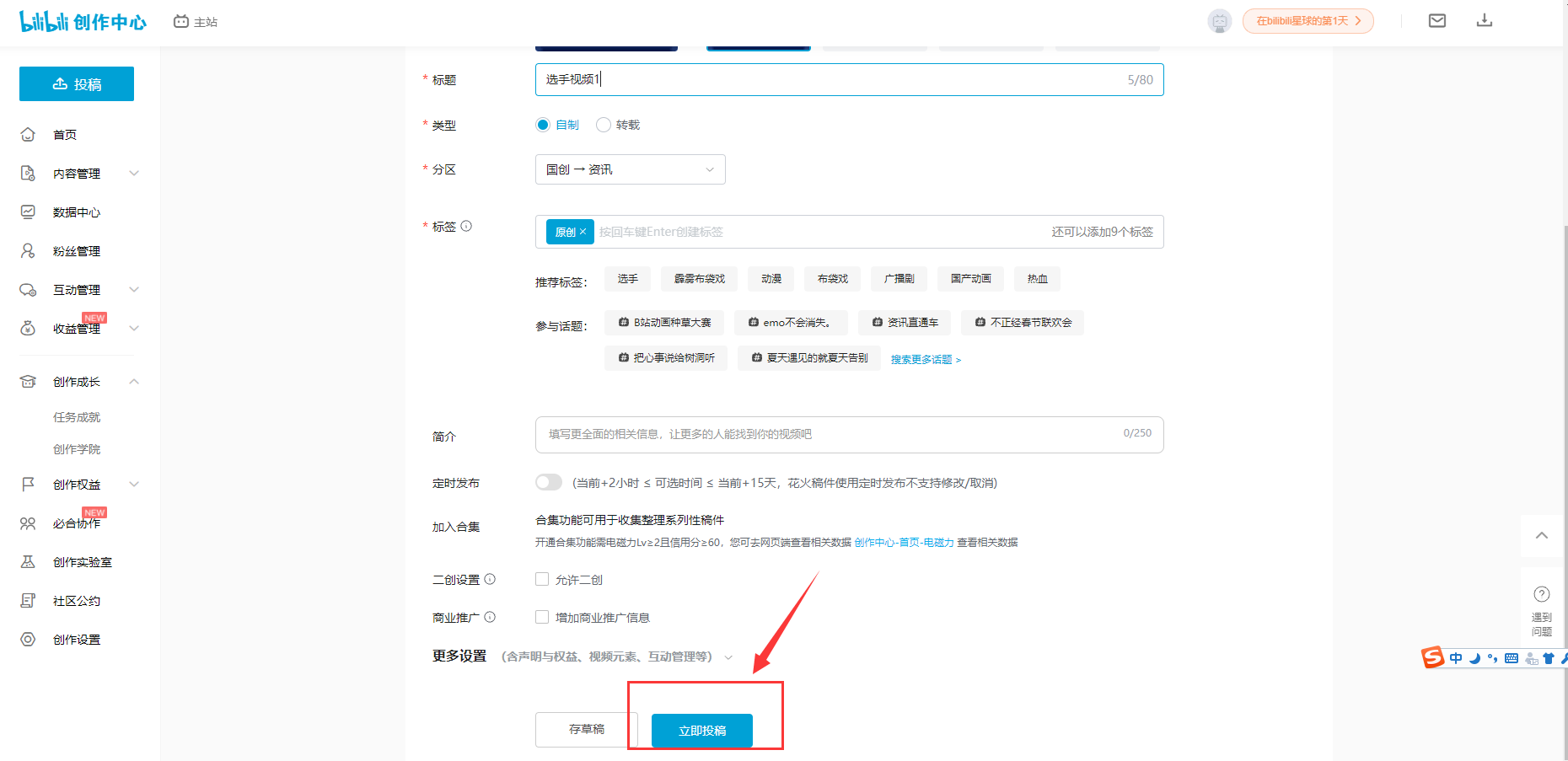Image resolution: width=1568 pixels, height=761 pixels.
Task: Add the recommended tag 热血
Action: point(1038,279)
